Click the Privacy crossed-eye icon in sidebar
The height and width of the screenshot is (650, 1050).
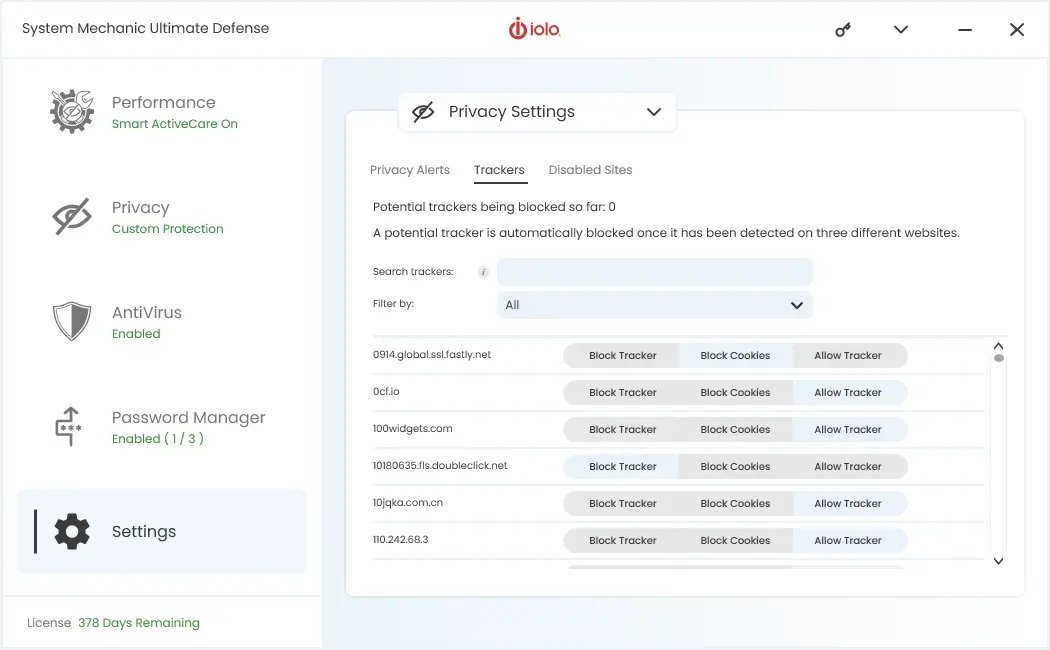72,217
